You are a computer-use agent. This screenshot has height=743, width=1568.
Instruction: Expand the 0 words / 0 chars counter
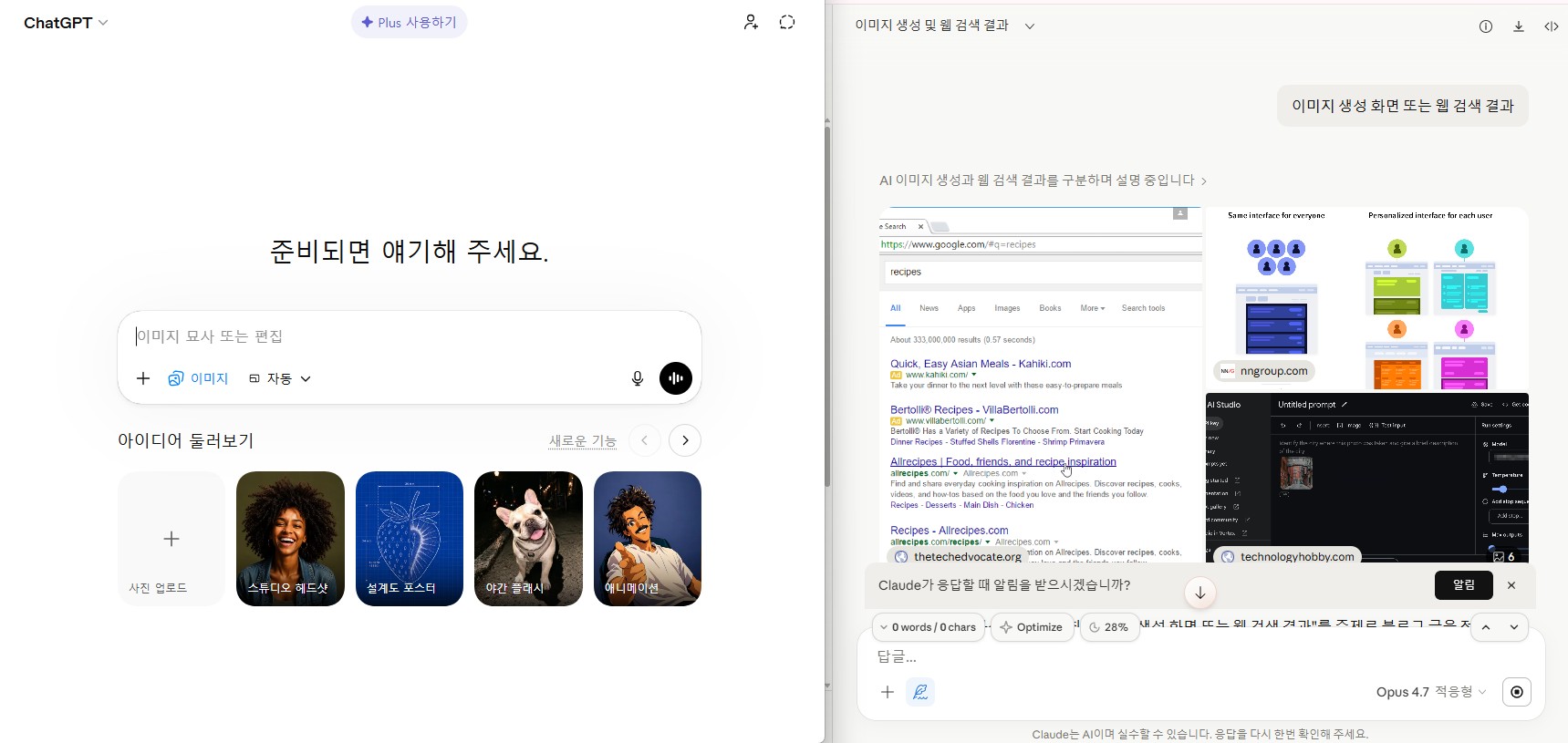pos(929,627)
